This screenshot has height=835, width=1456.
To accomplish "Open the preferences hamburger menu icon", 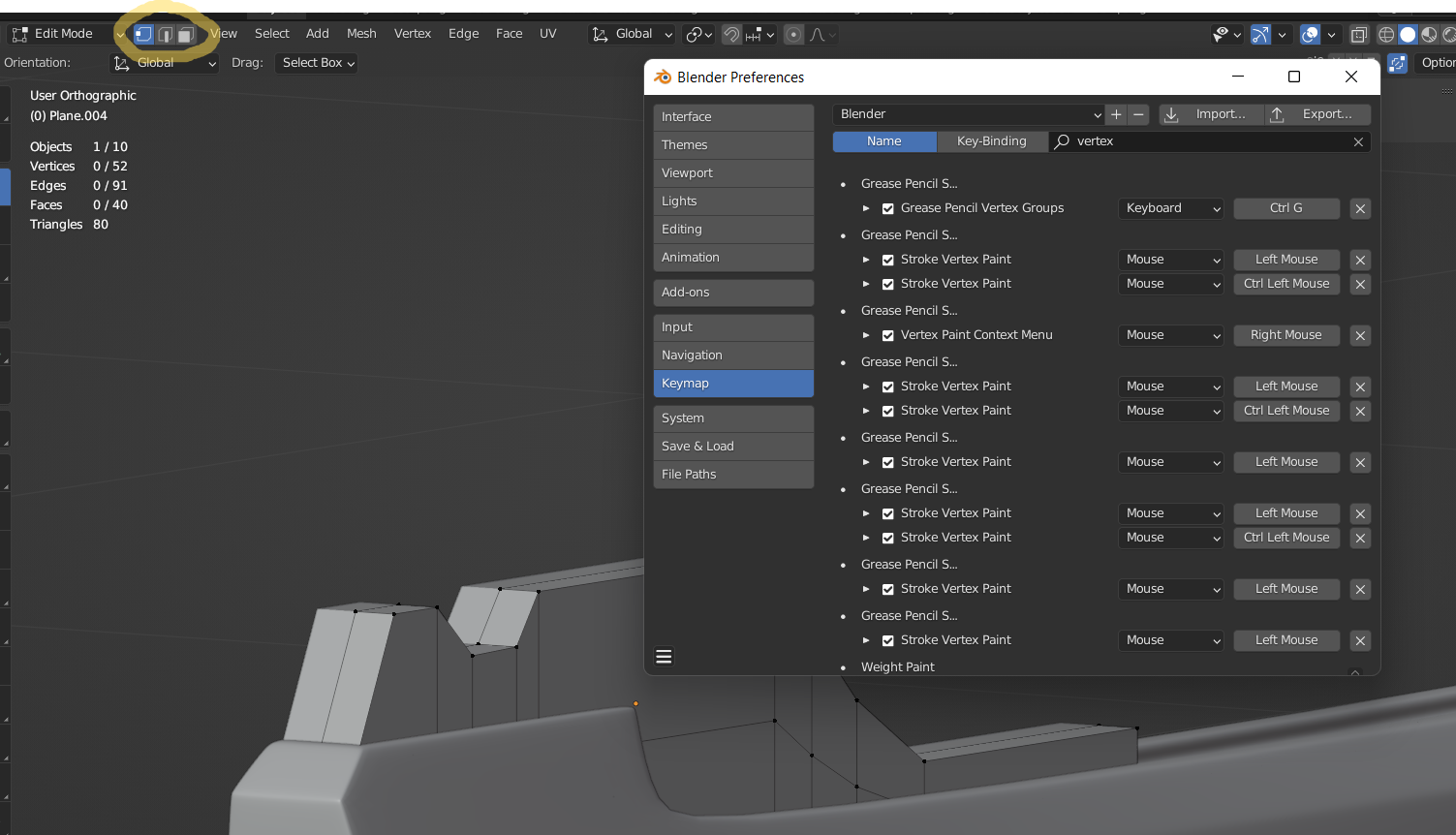I will click(664, 657).
